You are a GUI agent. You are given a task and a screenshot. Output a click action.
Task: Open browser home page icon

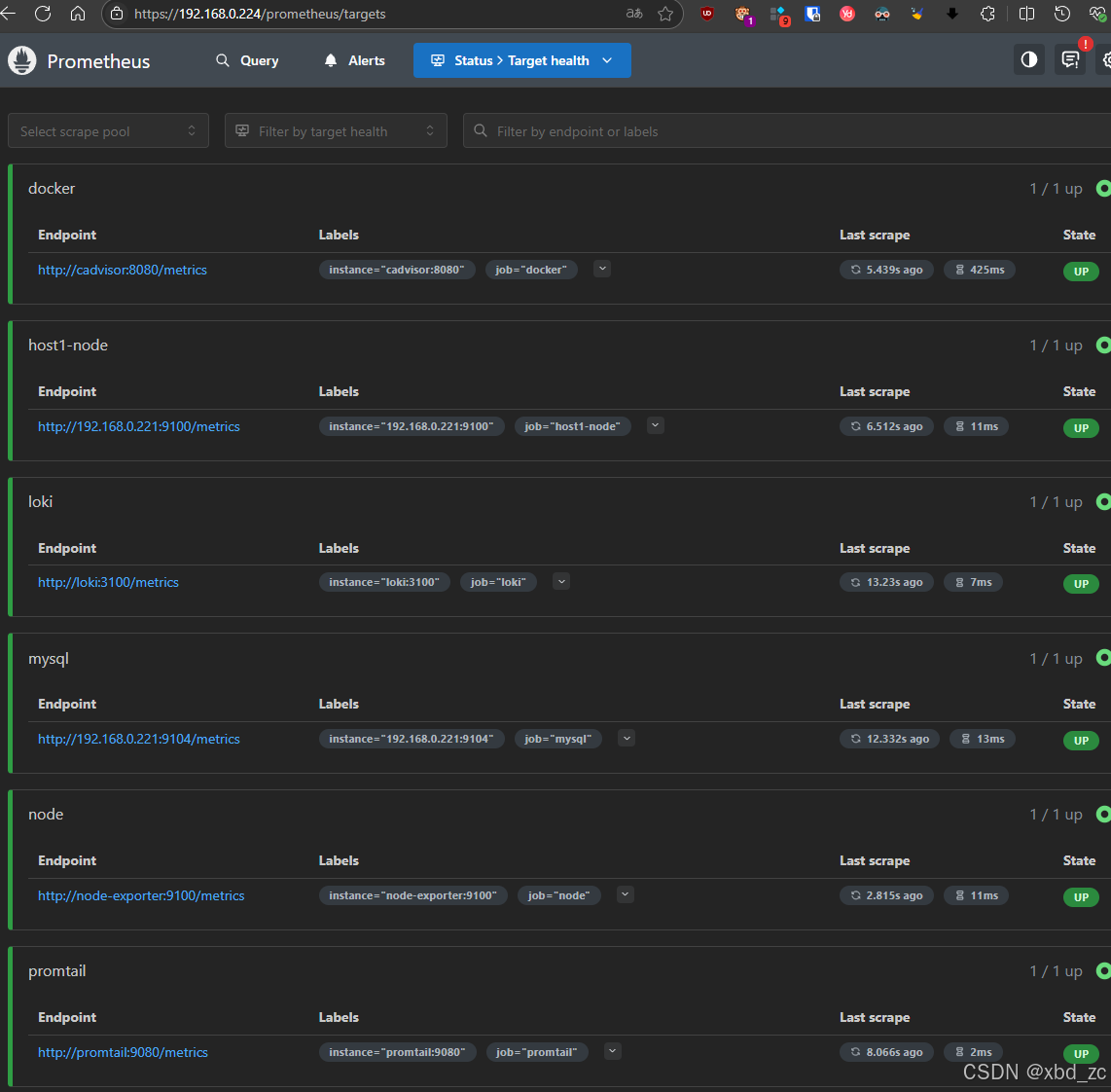click(x=78, y=14)
